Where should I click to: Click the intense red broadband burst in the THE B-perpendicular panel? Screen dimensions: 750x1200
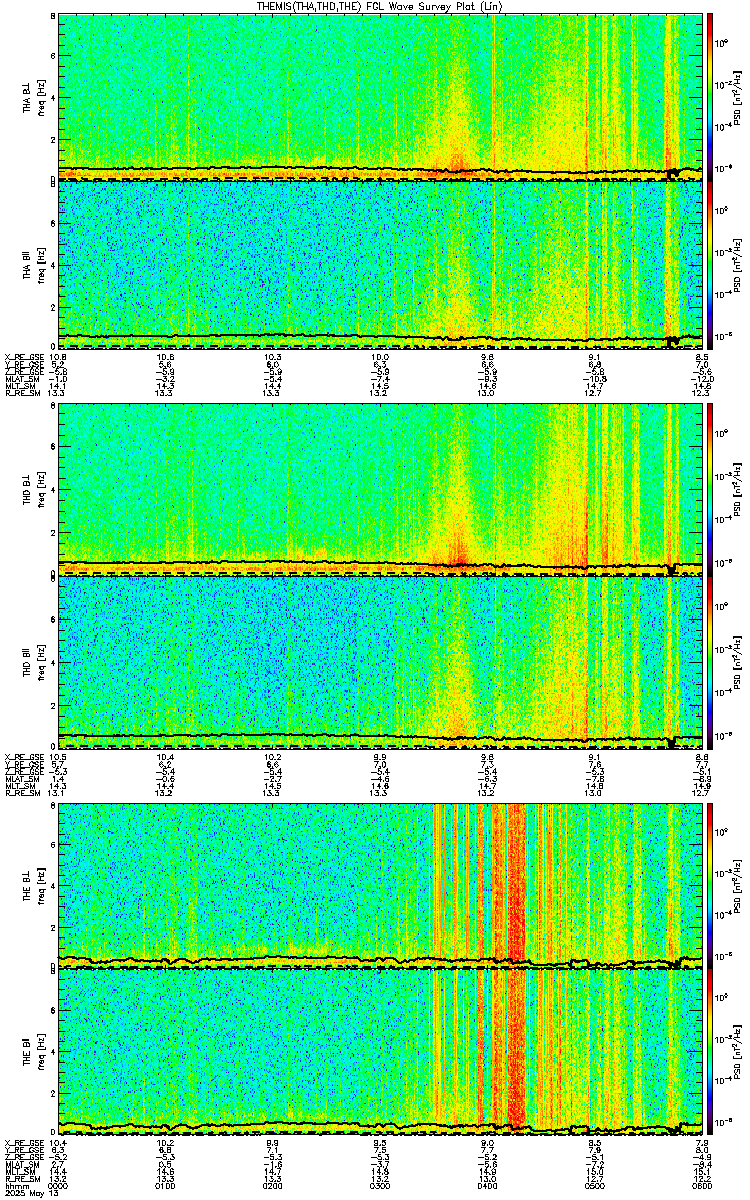pos(516,885)
